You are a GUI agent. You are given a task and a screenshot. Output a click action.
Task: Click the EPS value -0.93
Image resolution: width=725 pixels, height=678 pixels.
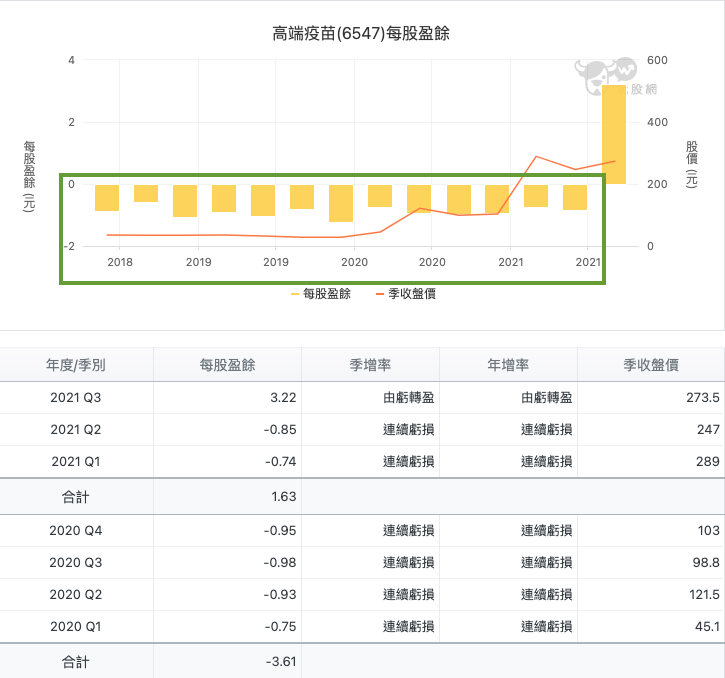[x=280, y=594]
